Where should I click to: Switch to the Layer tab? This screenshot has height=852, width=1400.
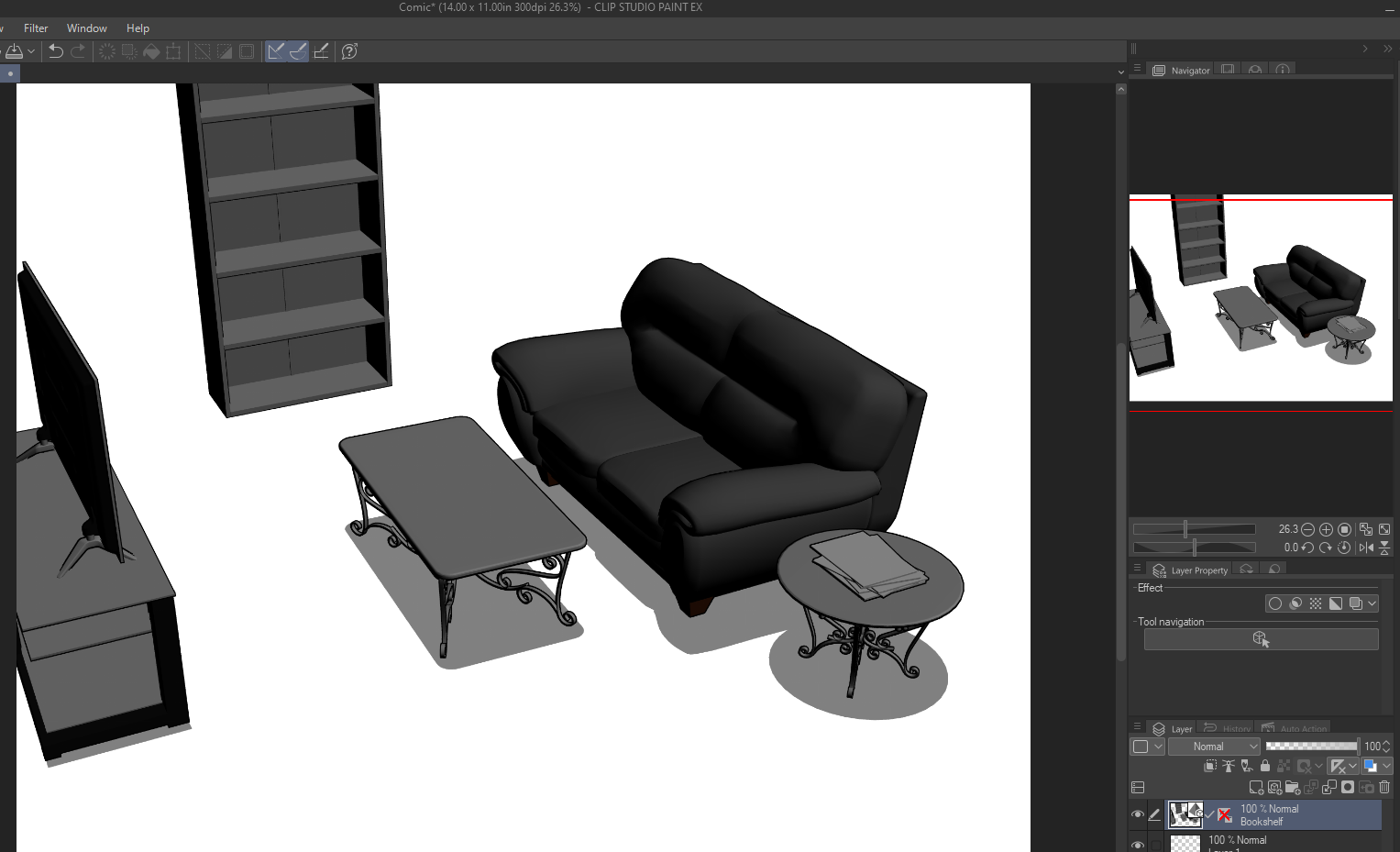pos(1173,729)
